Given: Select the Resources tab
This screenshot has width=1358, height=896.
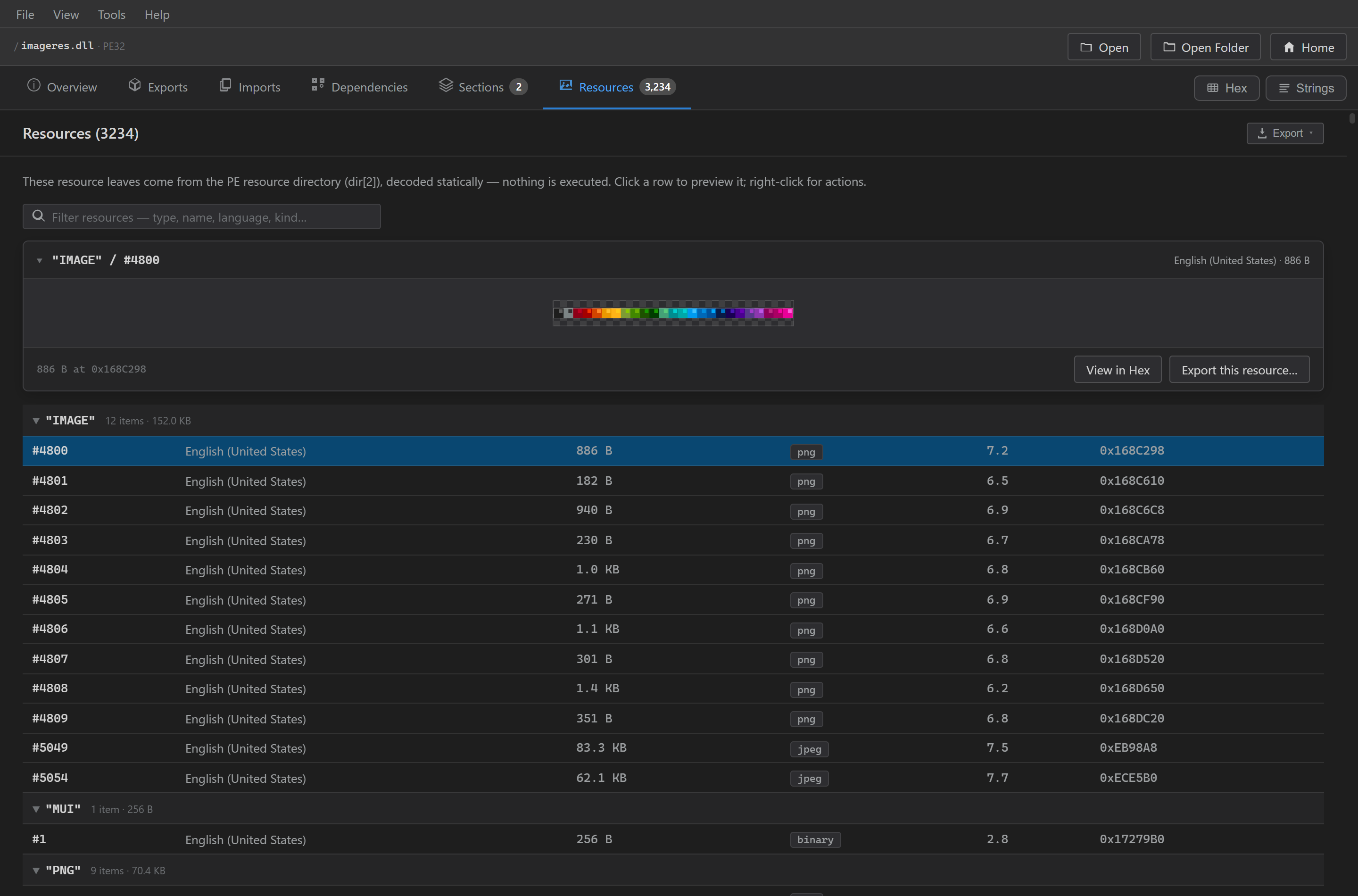Looking at the screenshot, I should [617, 87].
